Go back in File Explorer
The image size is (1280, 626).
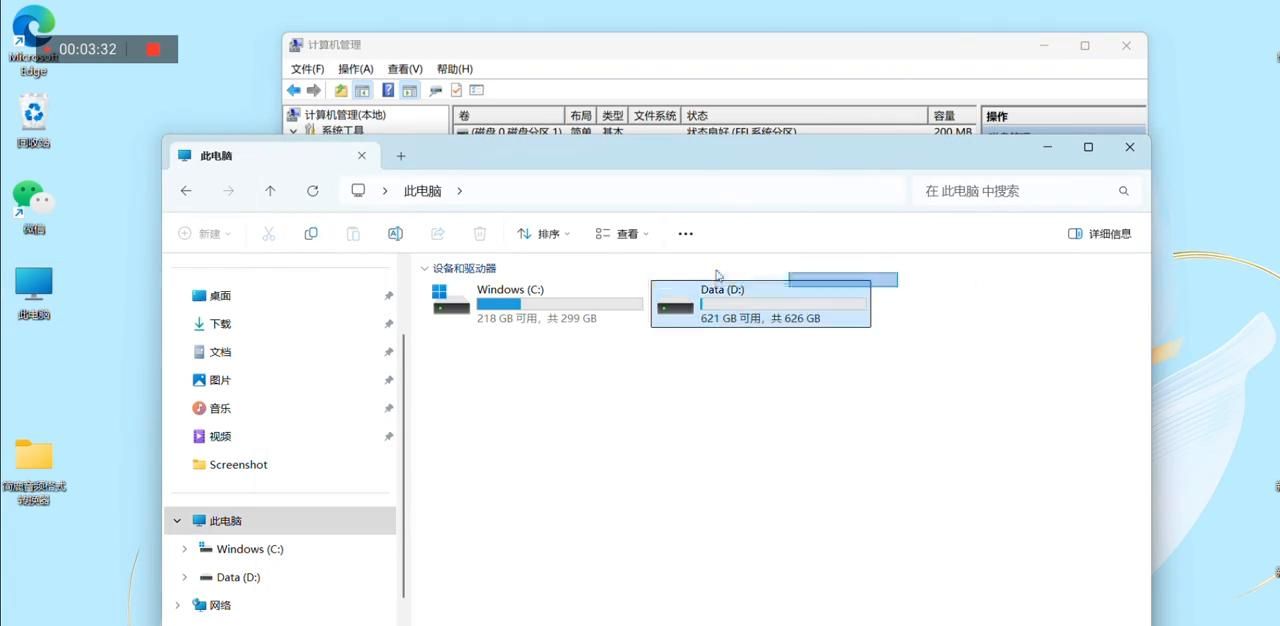[186, 191]
